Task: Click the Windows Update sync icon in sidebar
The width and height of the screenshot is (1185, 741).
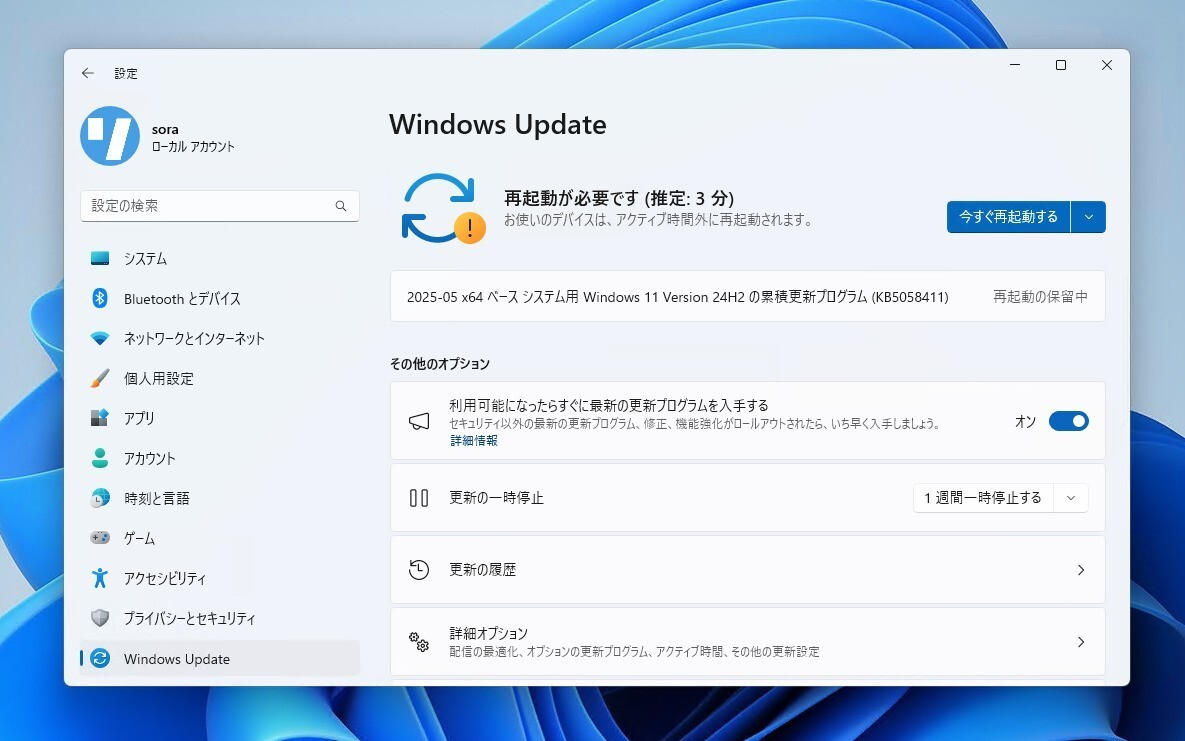Action: [100, 659]
